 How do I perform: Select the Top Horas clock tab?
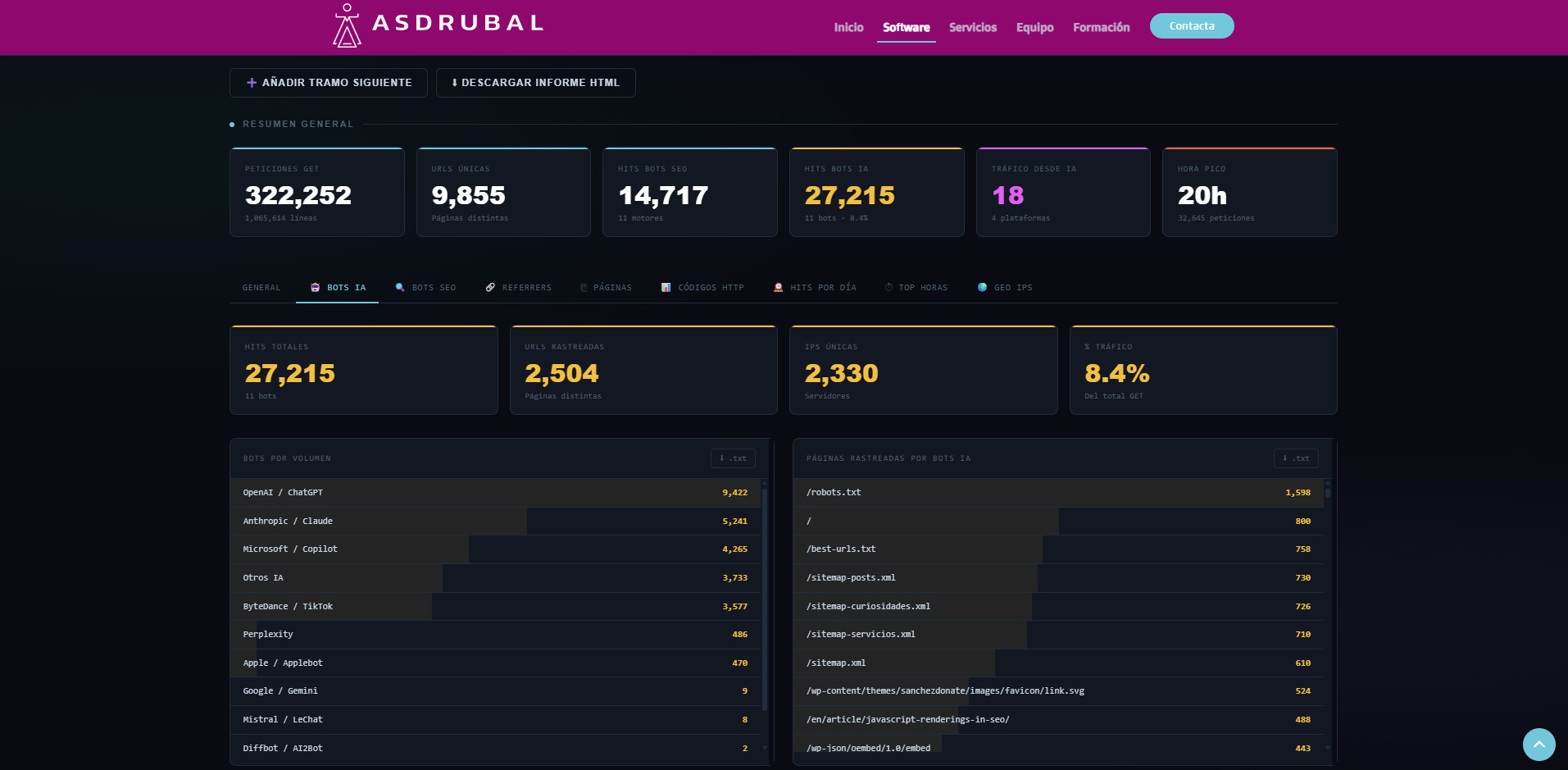coord(916,288)
